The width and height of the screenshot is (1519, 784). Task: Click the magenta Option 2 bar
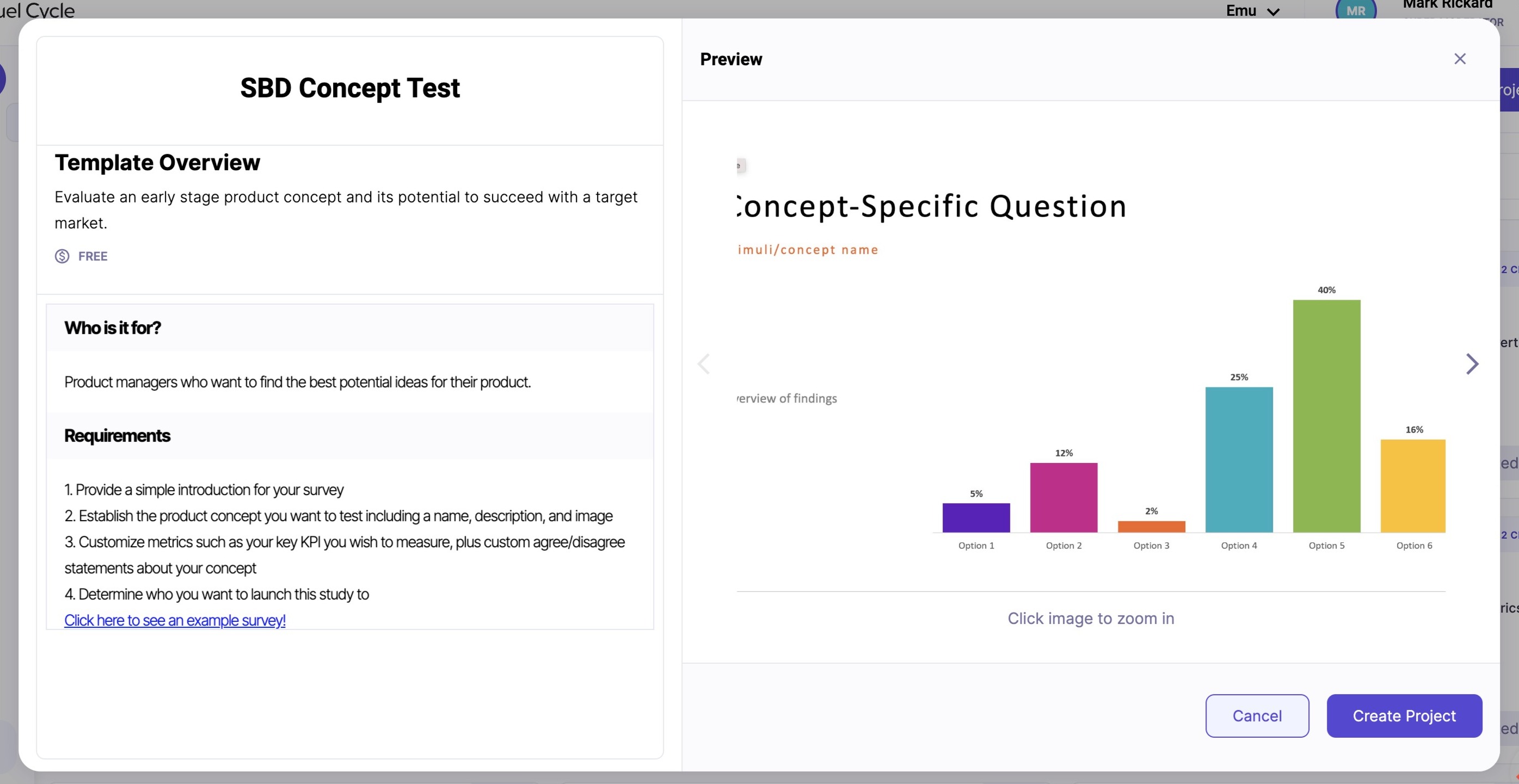1063,497
